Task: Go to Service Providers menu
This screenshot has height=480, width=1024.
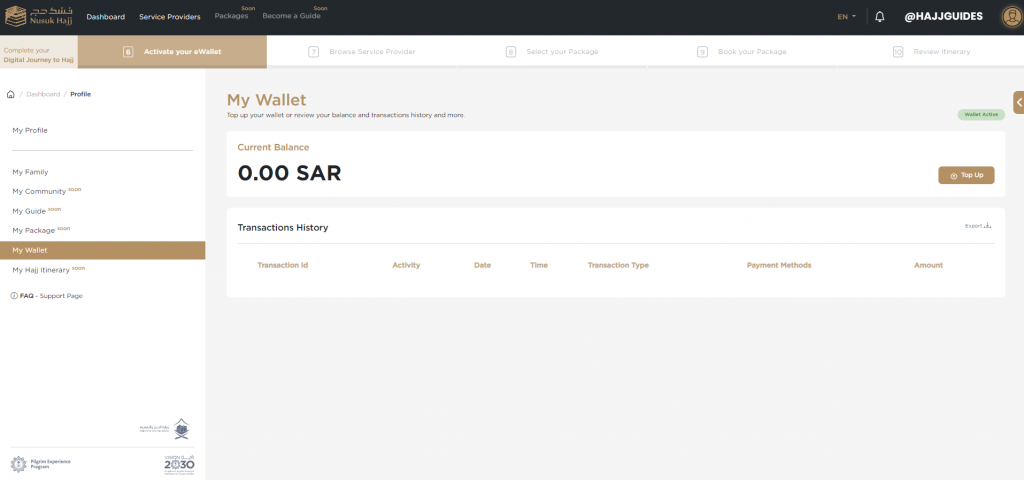Action: click(x=169, y=17)
